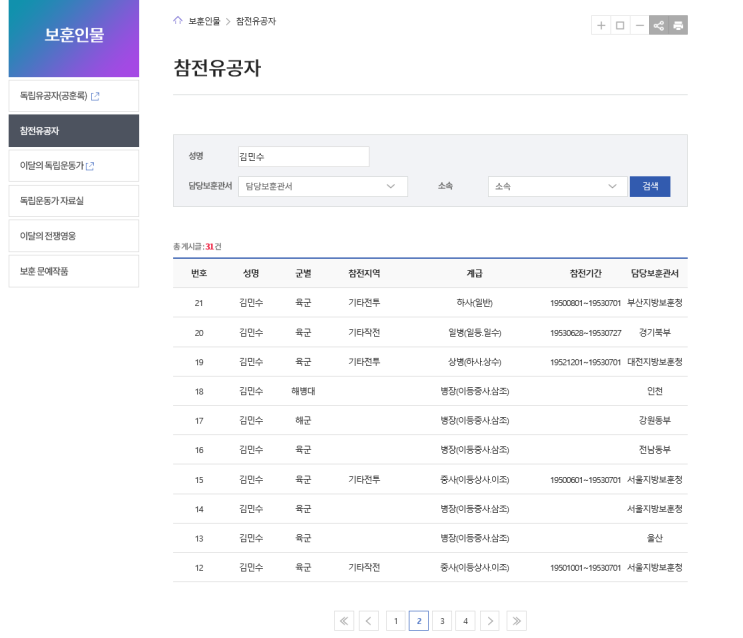Zoom out with the minus icon
Screen dimensions: 743x638
(x=639, y=25)
